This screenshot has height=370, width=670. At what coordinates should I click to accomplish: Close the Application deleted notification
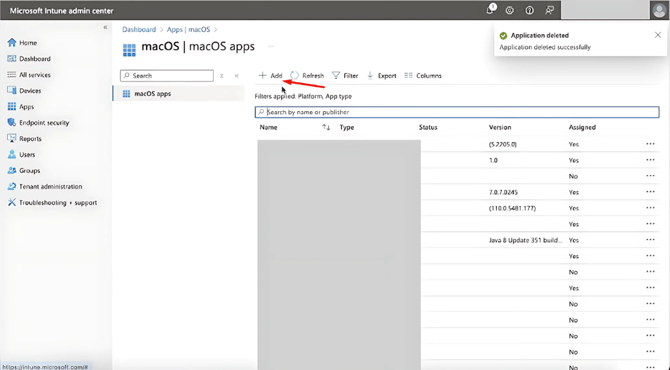tap(658, 35)
